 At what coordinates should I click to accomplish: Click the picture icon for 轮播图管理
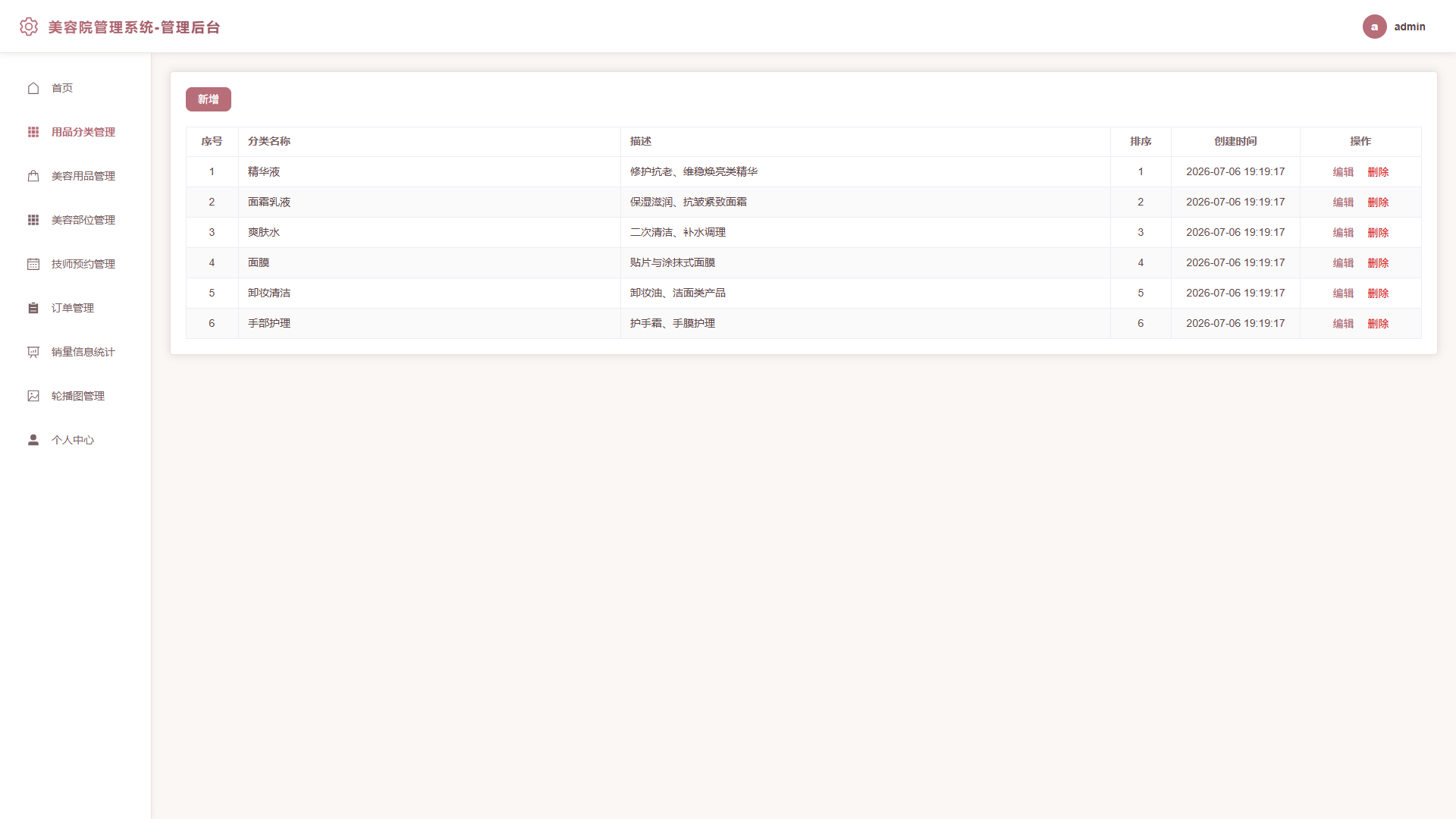point(33,396)
